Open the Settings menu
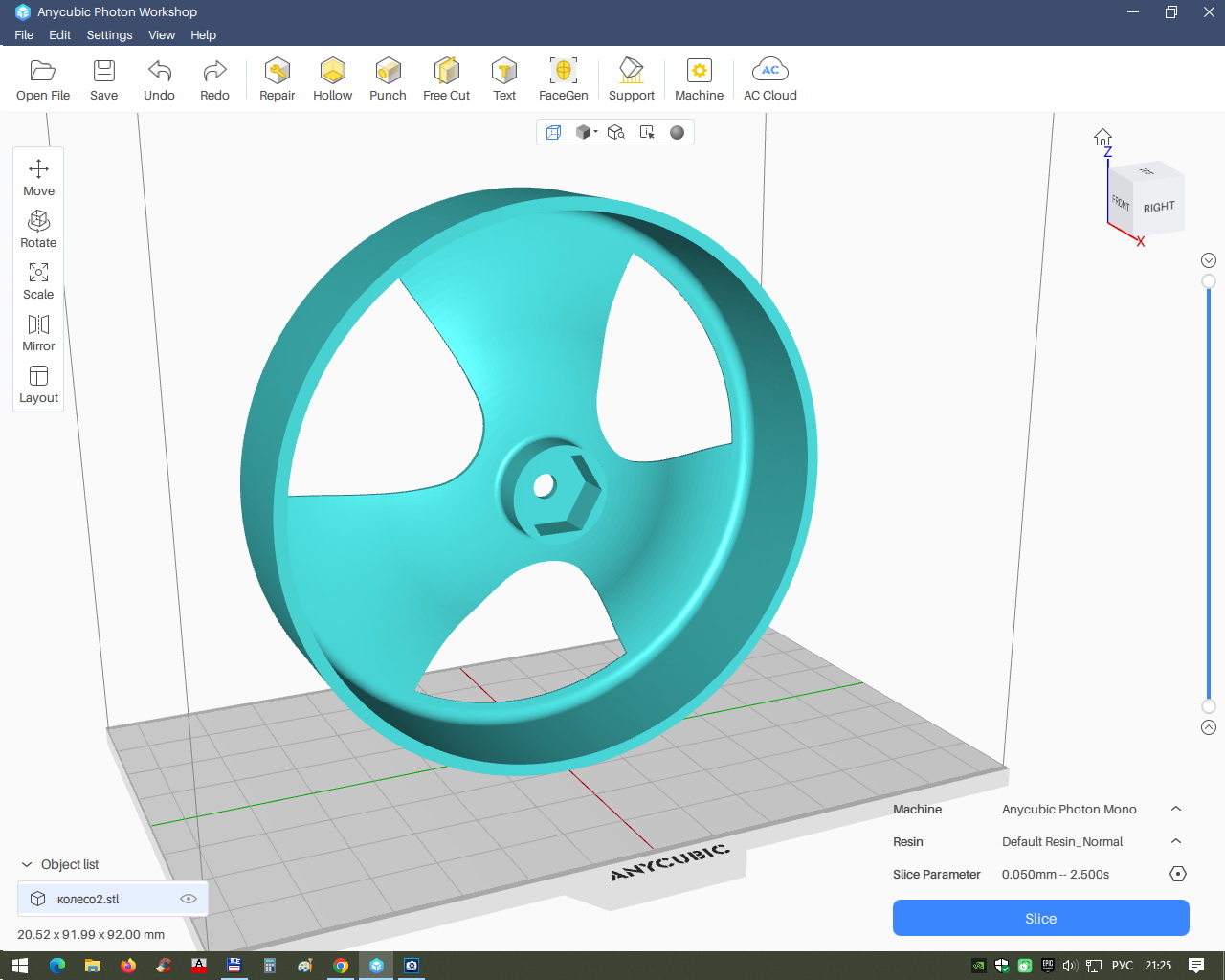 pyautogui.click(x=109, y=34)
